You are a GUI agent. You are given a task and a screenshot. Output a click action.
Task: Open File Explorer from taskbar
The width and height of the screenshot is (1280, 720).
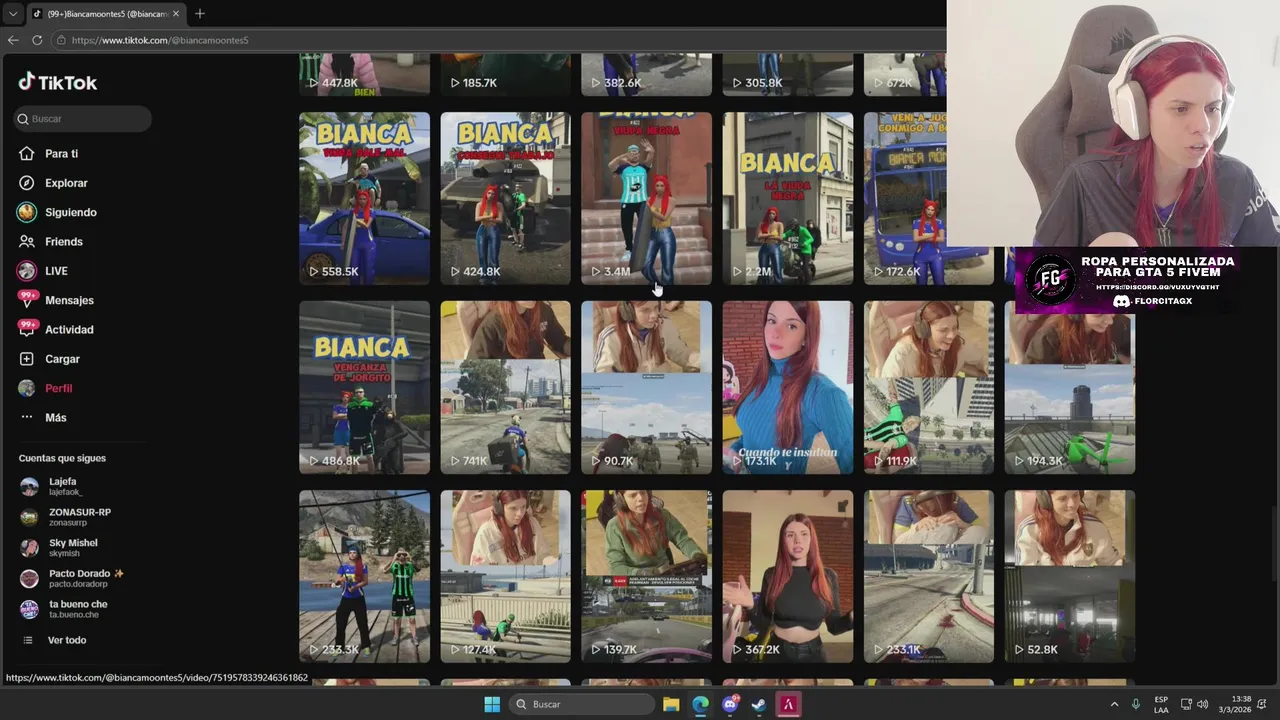click(x=671, y=704)
